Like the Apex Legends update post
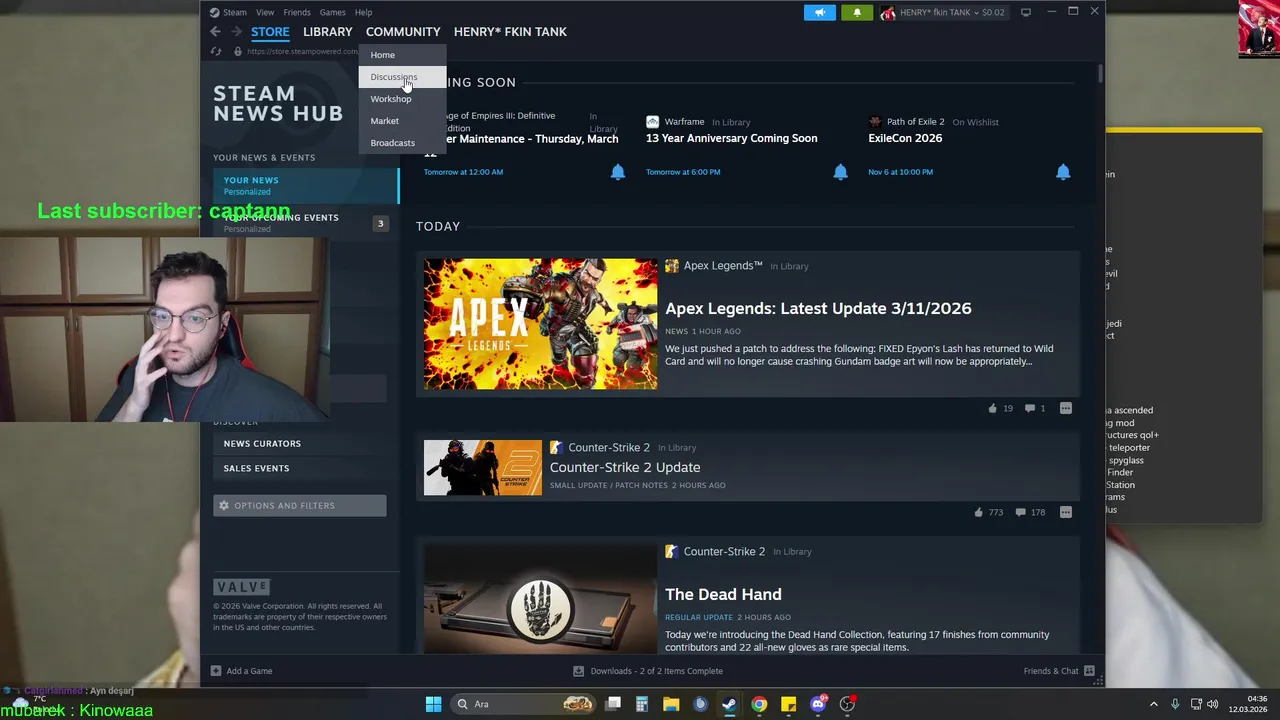The width and height of the screenshot is (1280, 720). point(992,408)
